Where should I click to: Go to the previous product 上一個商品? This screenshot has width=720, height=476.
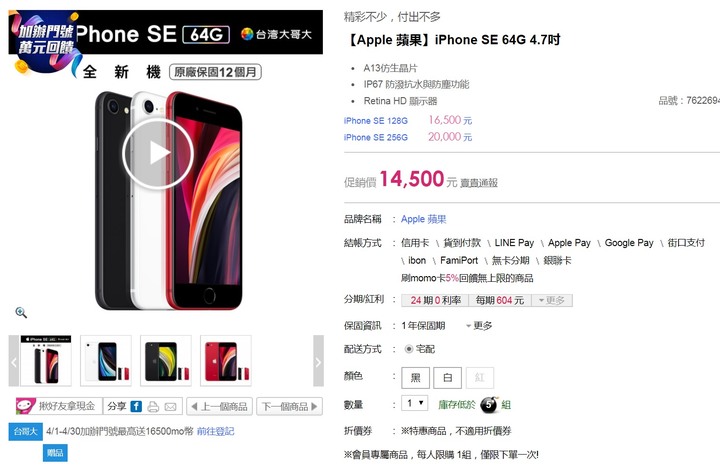click(219, 406)
